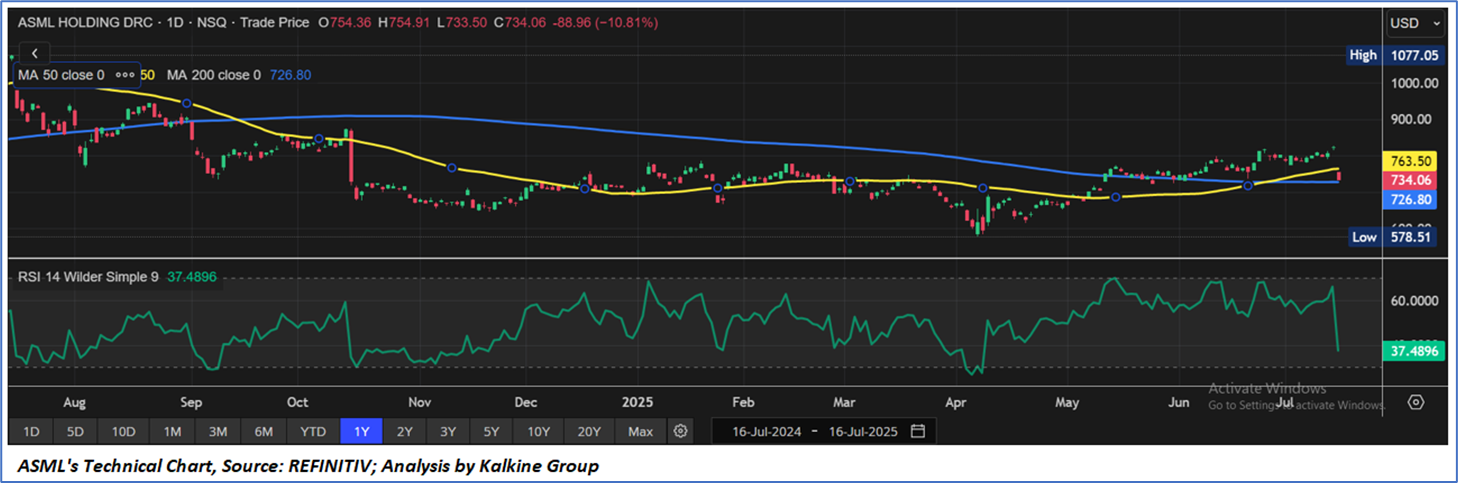Switch to the 1D time range
The height and width of the screenshot is (483, 1458).
pos(31,431)
